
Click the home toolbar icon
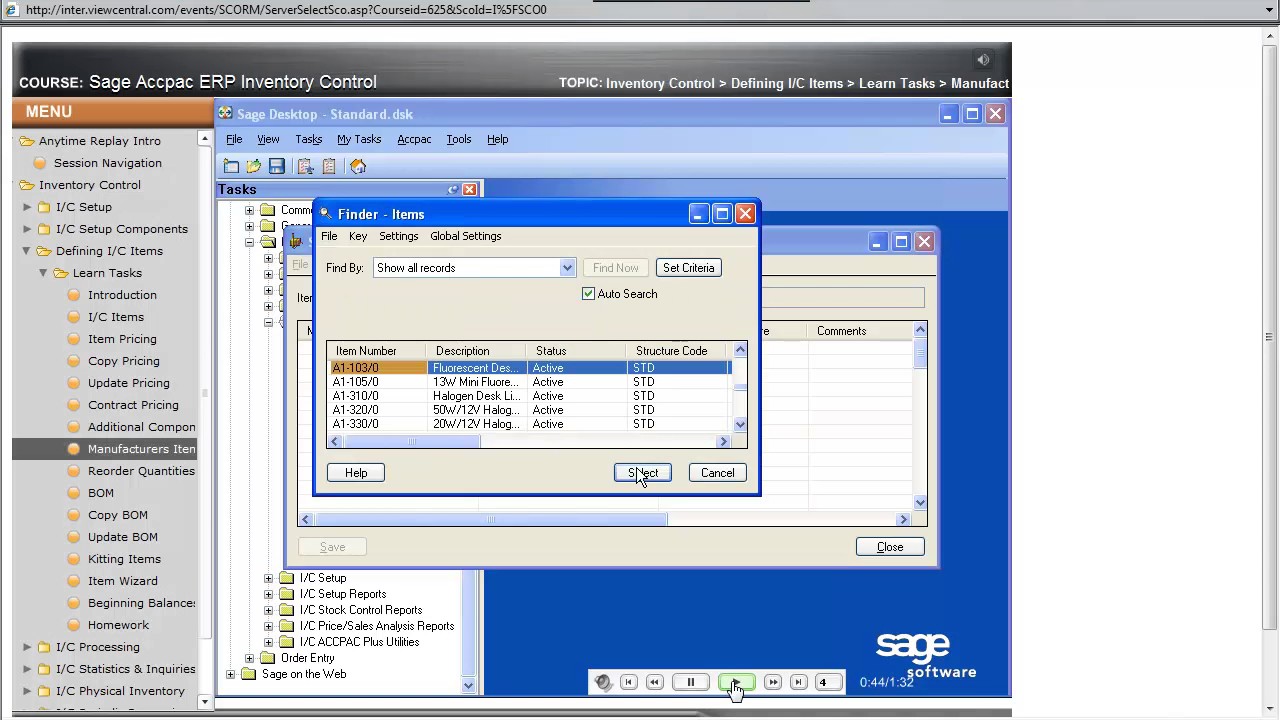358,166
